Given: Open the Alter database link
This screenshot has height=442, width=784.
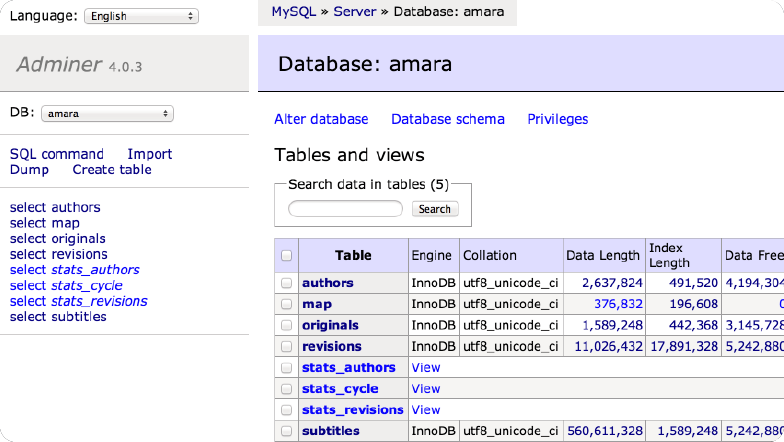Looking at the screenshot, I should pyautogui.click(x=321, y=119).
